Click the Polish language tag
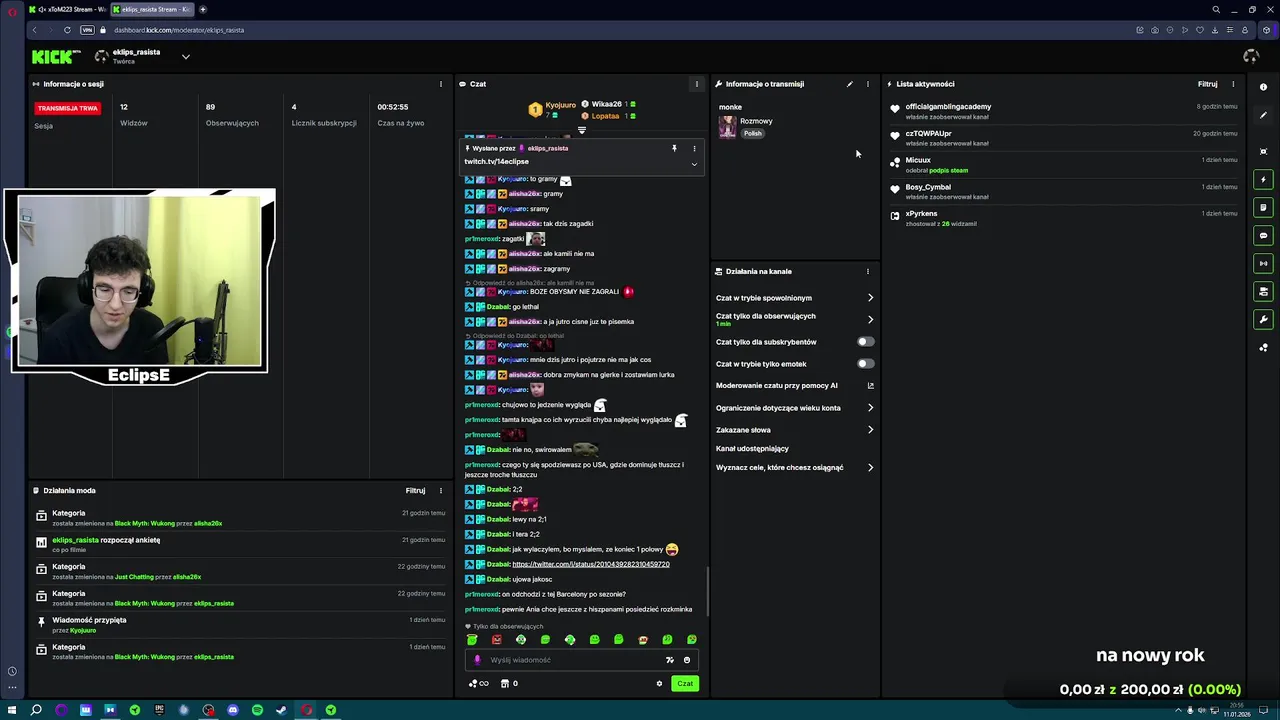Viewport: 1280px width, 720px height. coord(753,133)
